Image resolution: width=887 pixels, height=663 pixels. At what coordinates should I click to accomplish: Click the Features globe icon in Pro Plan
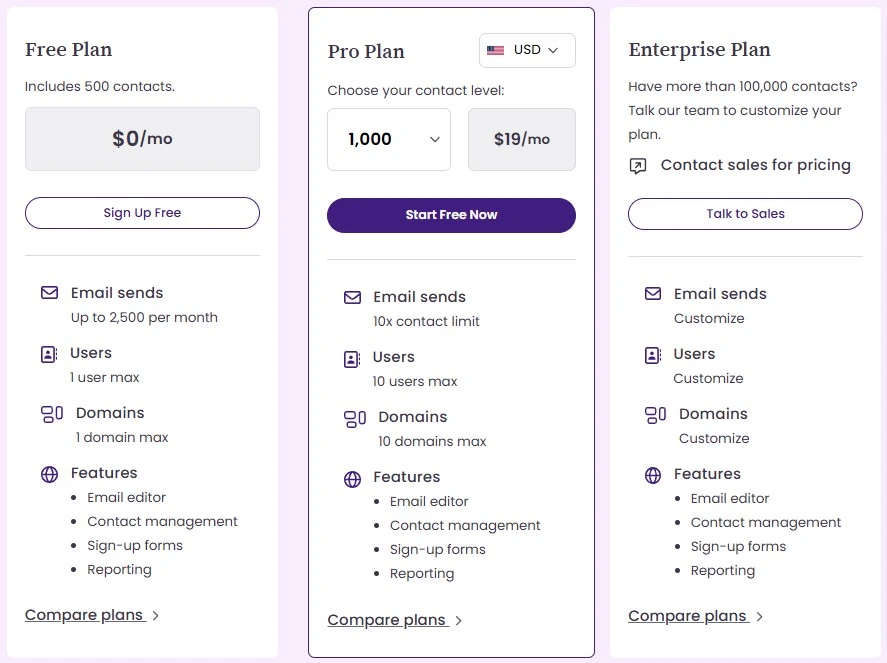click(x=352, y=478)
